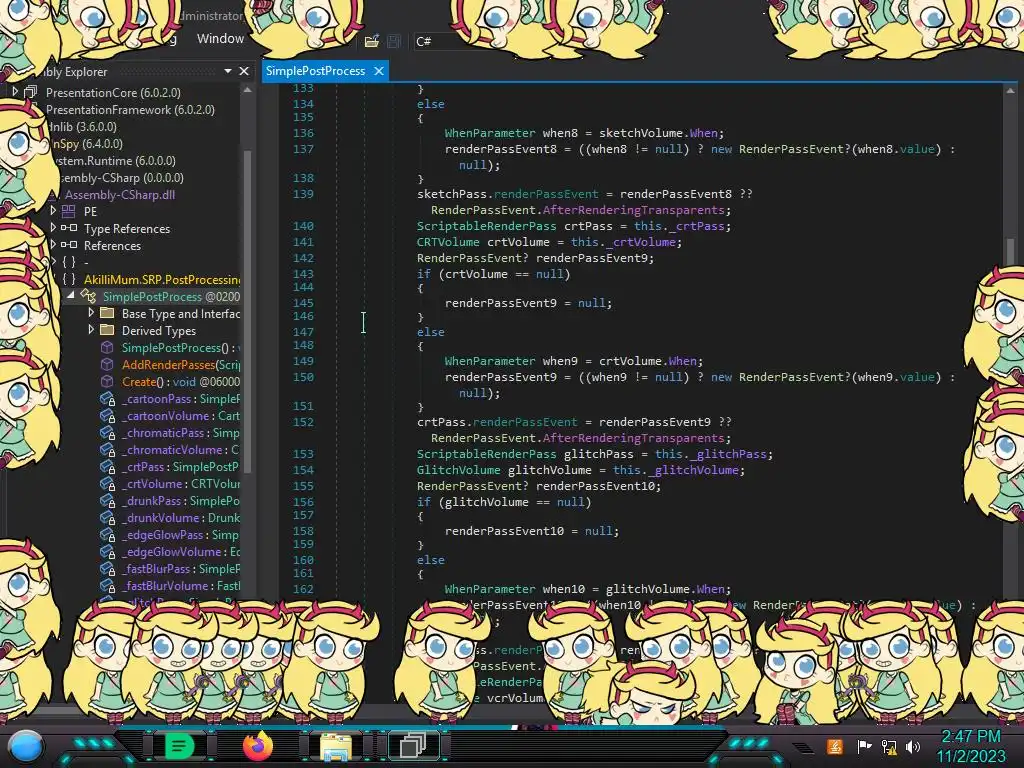The height and width of the screenshot is (768, 1024).
Task: Close the SimplePostProcess tab
Action: (x=379, y=71)
